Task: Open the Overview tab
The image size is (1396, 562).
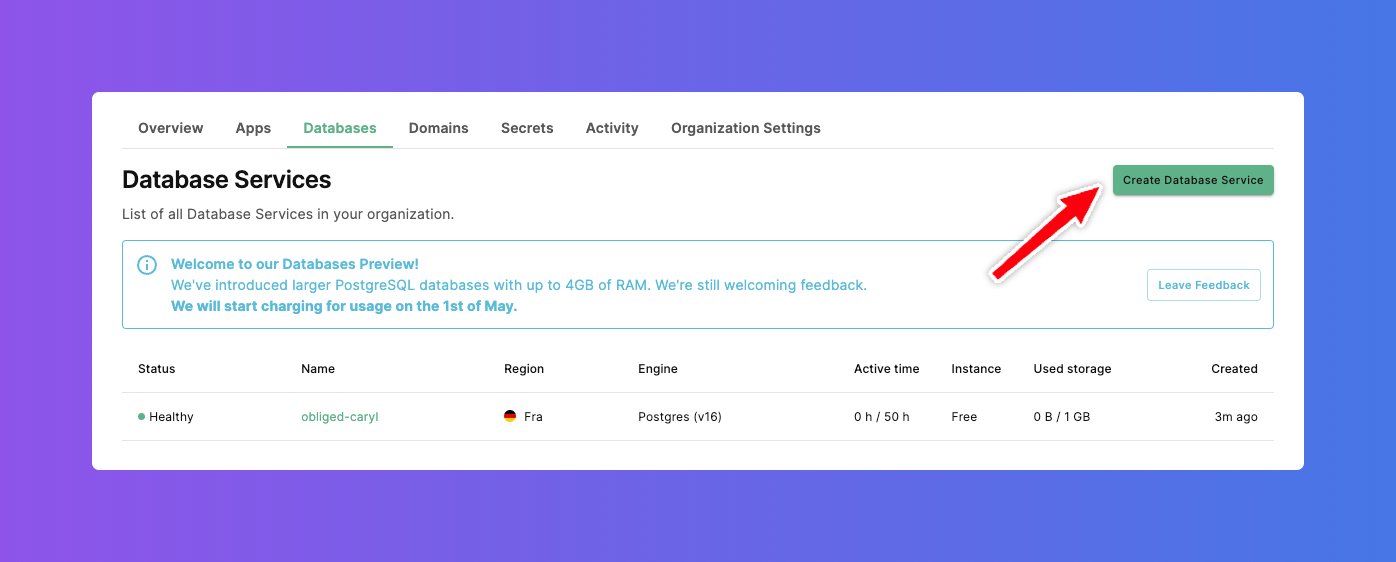Action: [170, 128]
